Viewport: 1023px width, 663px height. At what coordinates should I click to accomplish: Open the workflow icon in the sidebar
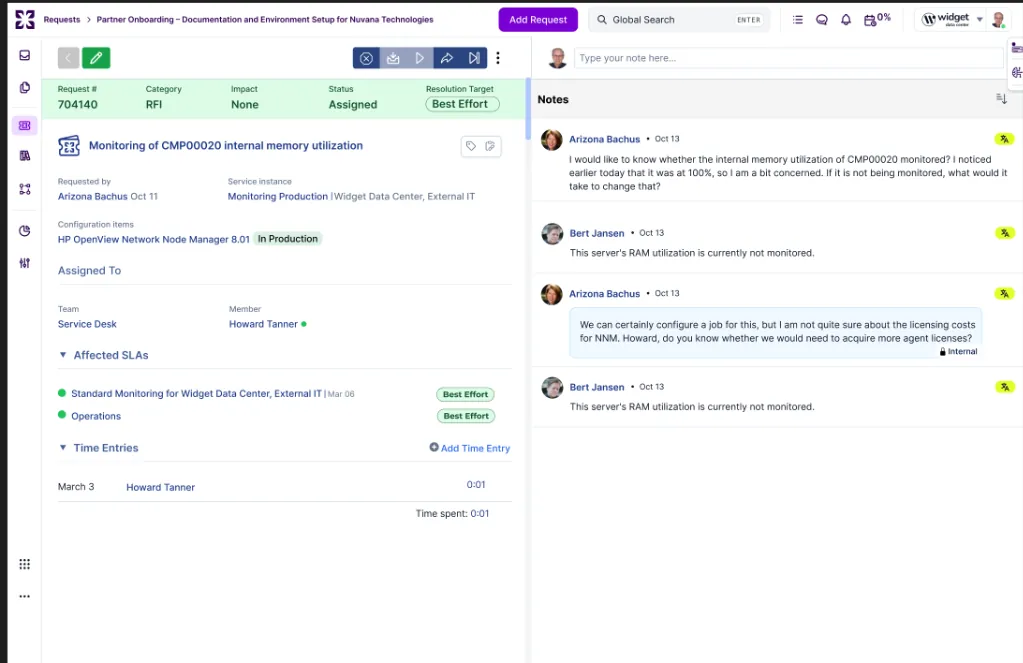(x=25, y=189)
